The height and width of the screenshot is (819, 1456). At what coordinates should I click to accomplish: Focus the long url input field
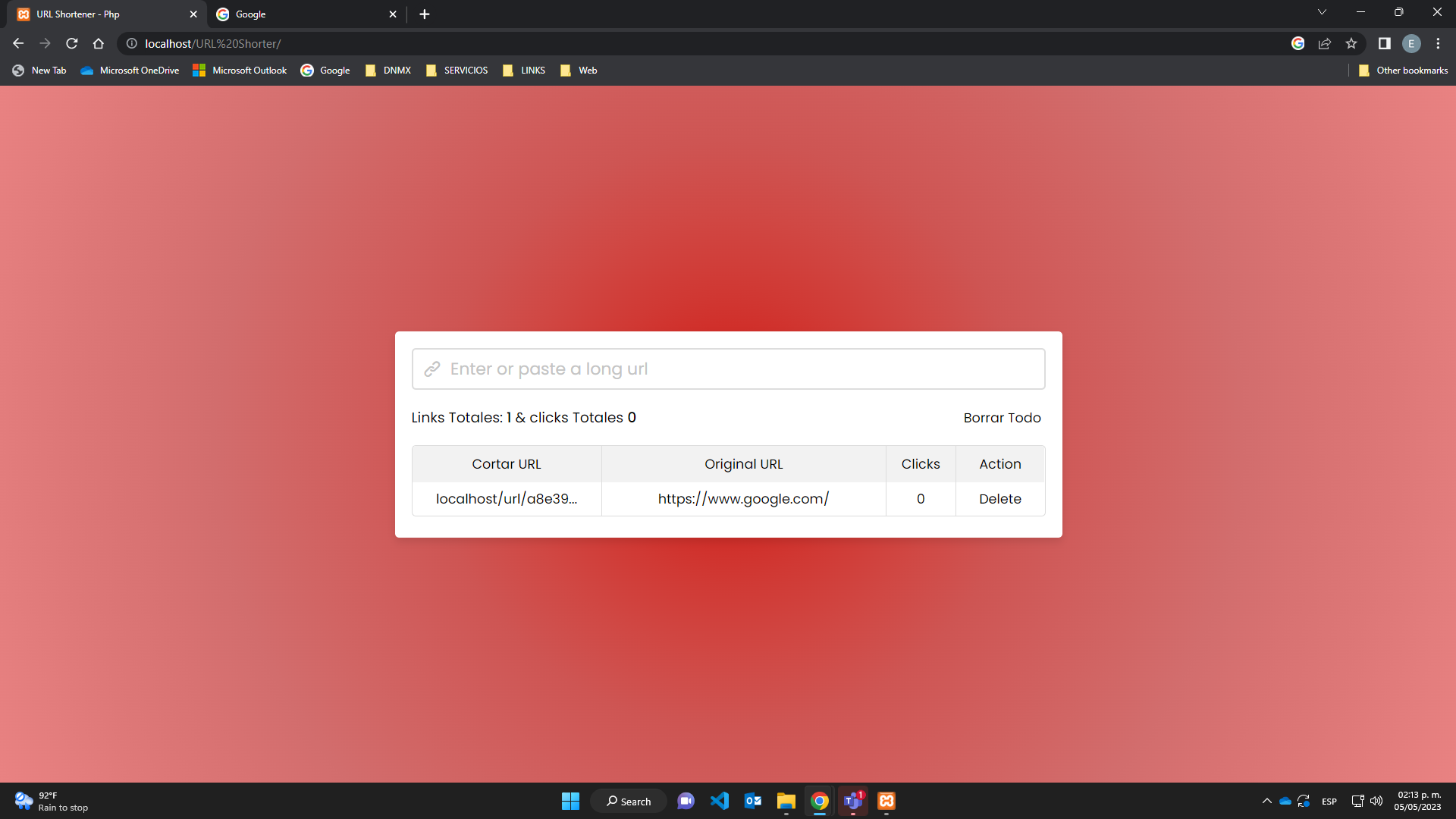728,369
